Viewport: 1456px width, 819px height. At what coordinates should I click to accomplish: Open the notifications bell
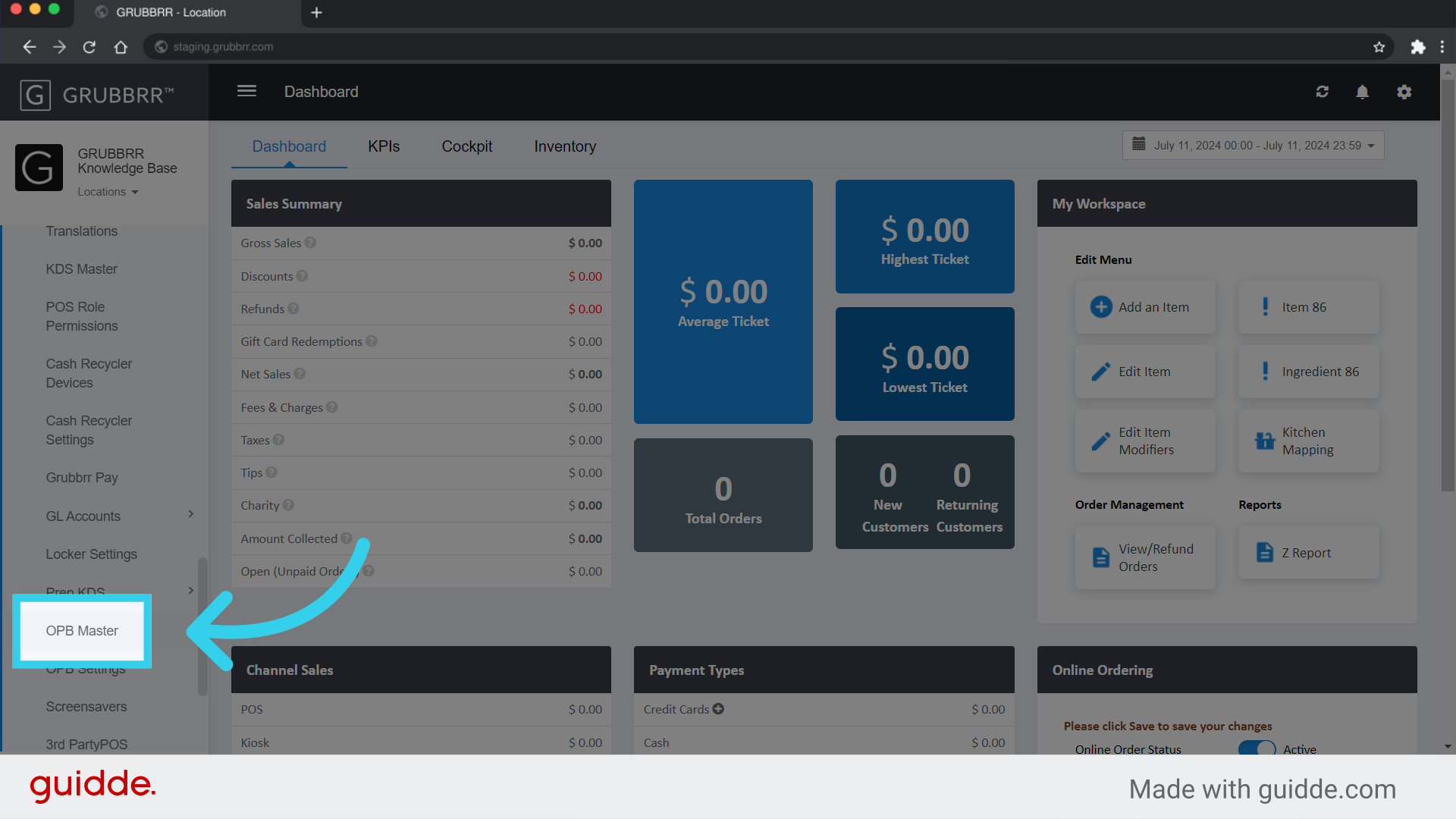tap(1362, 92)
